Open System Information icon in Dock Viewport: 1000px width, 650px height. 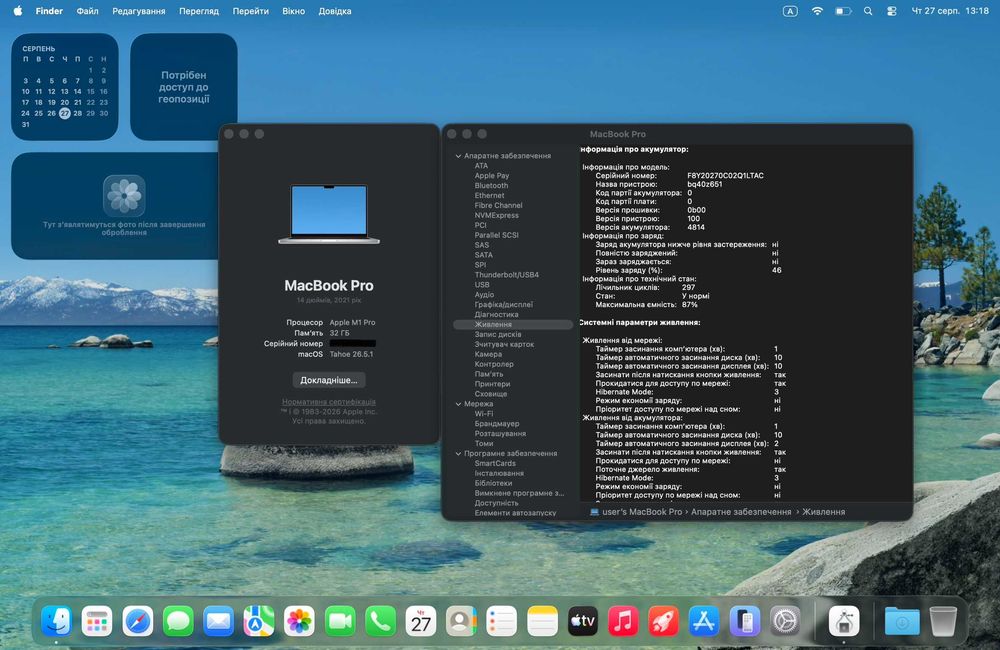click(844, 621)
